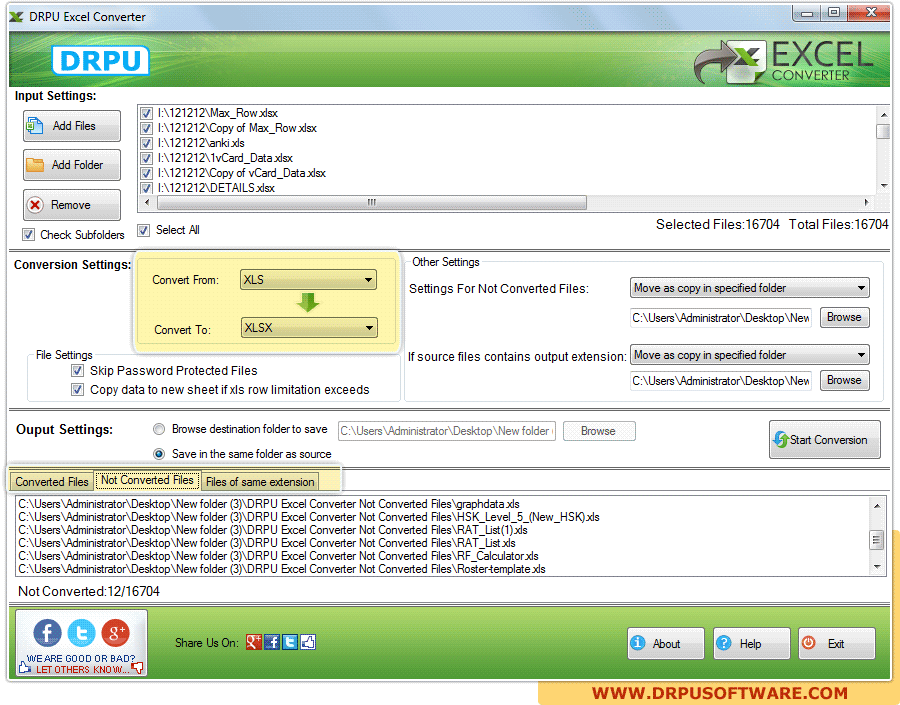Uncheck the I:\121212\Max_Row.xlsx file checkbox

click(x=146, y=113)
